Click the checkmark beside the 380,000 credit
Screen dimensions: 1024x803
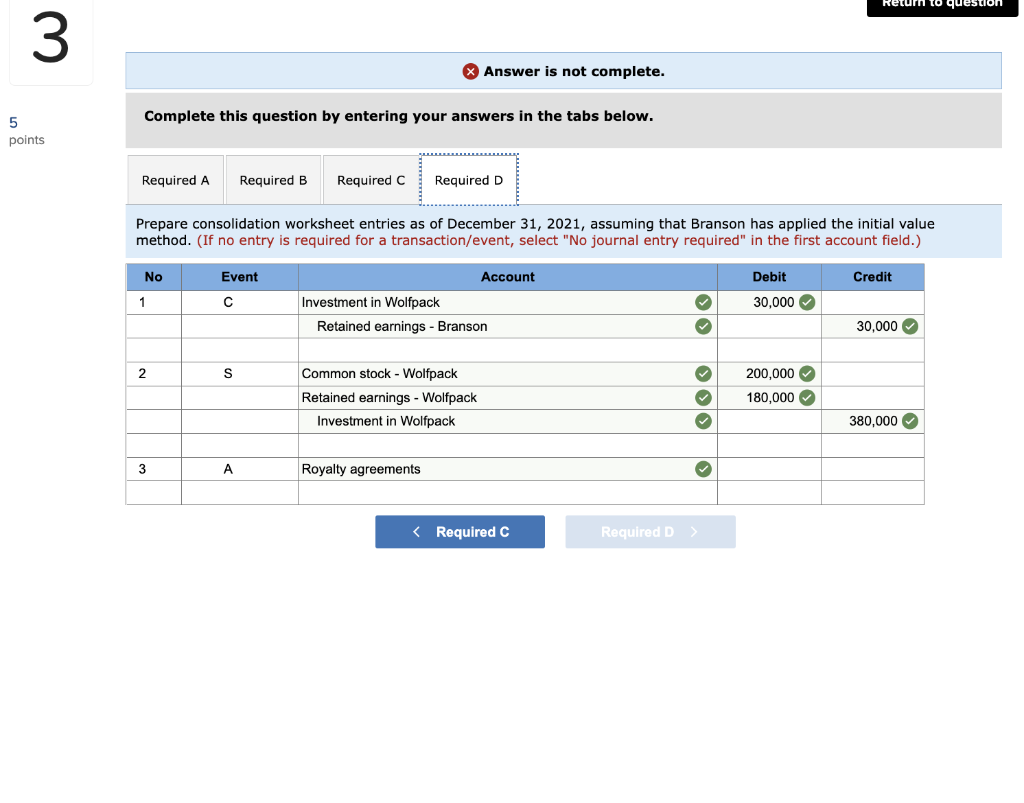[x=908, y=421]
